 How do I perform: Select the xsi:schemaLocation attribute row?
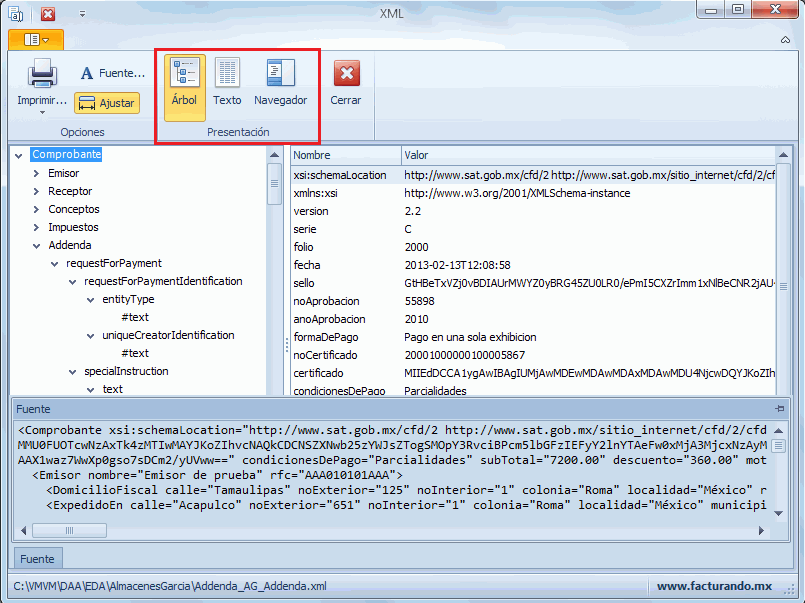[x=340, y=175]
